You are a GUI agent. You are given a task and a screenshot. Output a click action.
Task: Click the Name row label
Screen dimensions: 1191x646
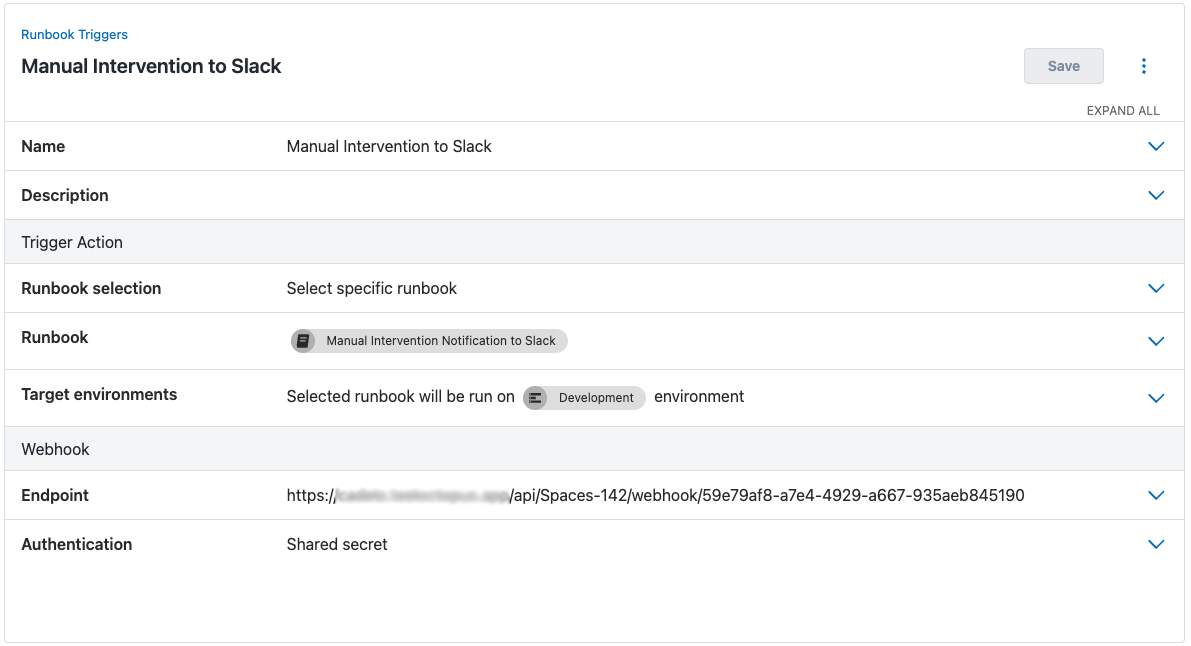[x=43, y=146]
